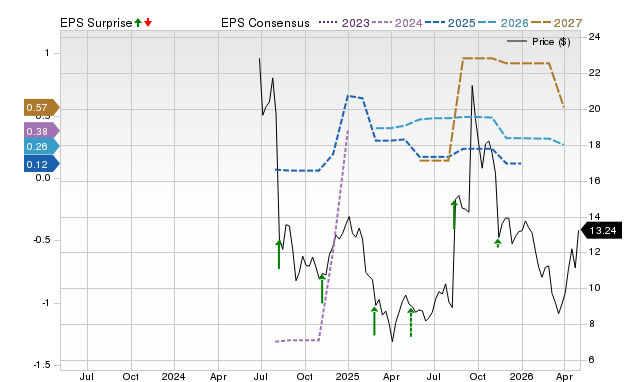640x382 pixels.
Task: Click the 2024 x-axis label
Action: point(173,376)
